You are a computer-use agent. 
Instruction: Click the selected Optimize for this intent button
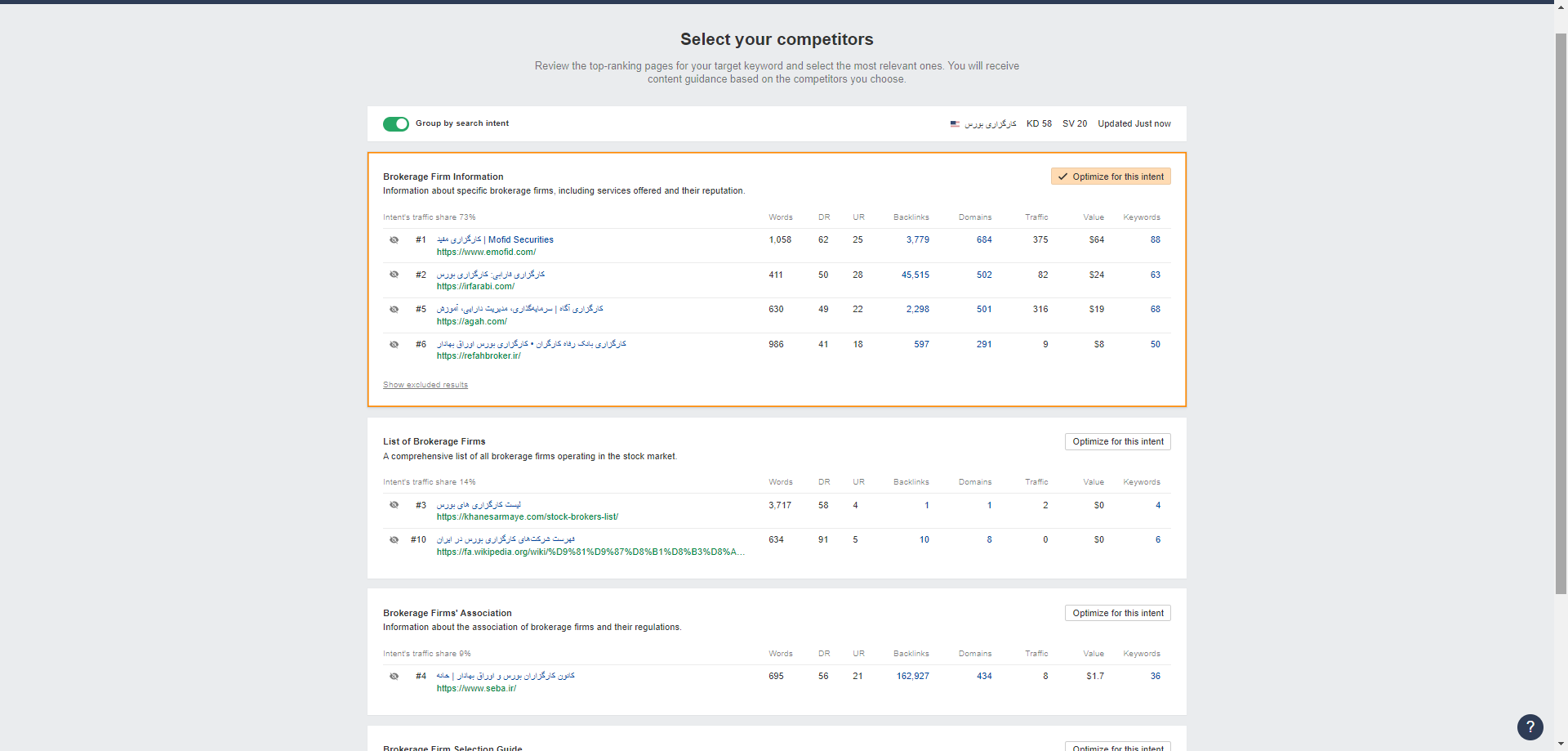(1110, 177)
